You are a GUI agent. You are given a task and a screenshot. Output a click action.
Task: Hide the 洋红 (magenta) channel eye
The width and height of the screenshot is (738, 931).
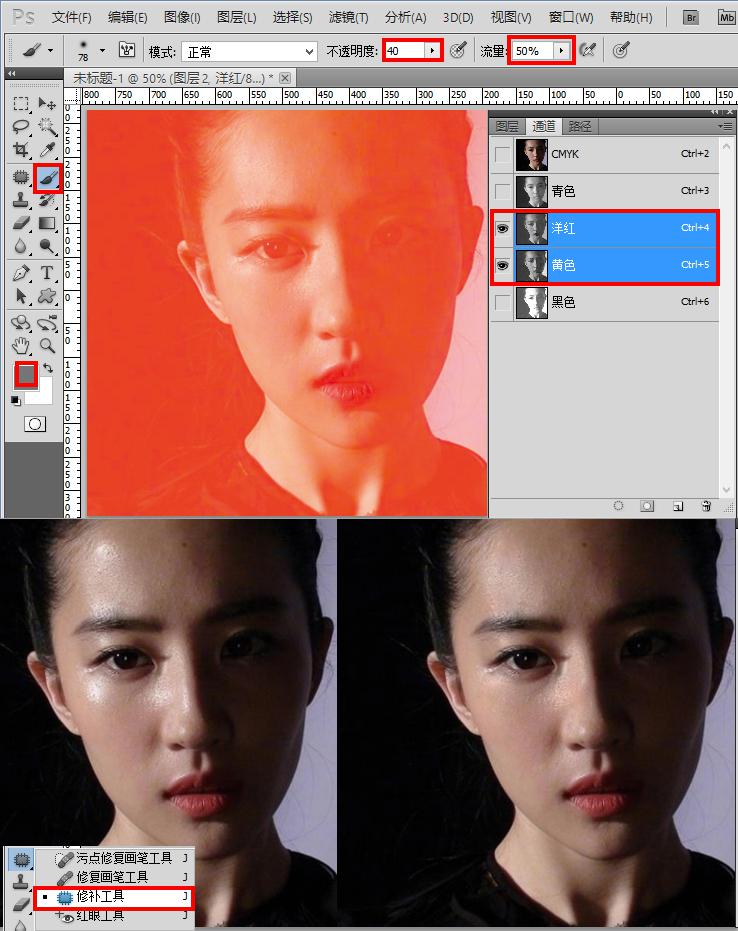[x=502, y=228]
